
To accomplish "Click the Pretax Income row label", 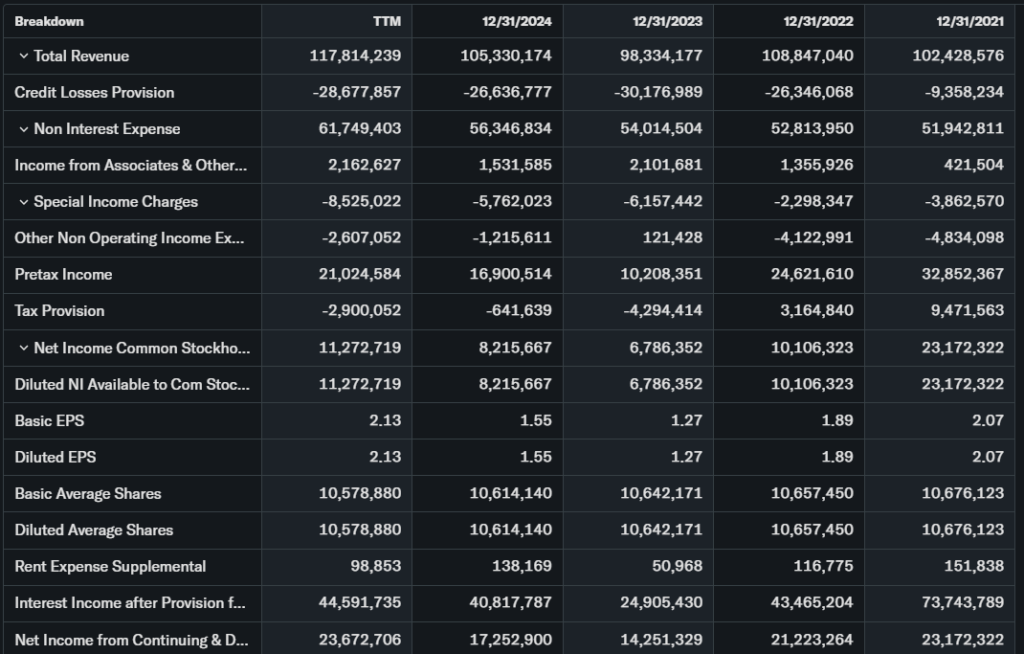I will click(x=63, y=275).
